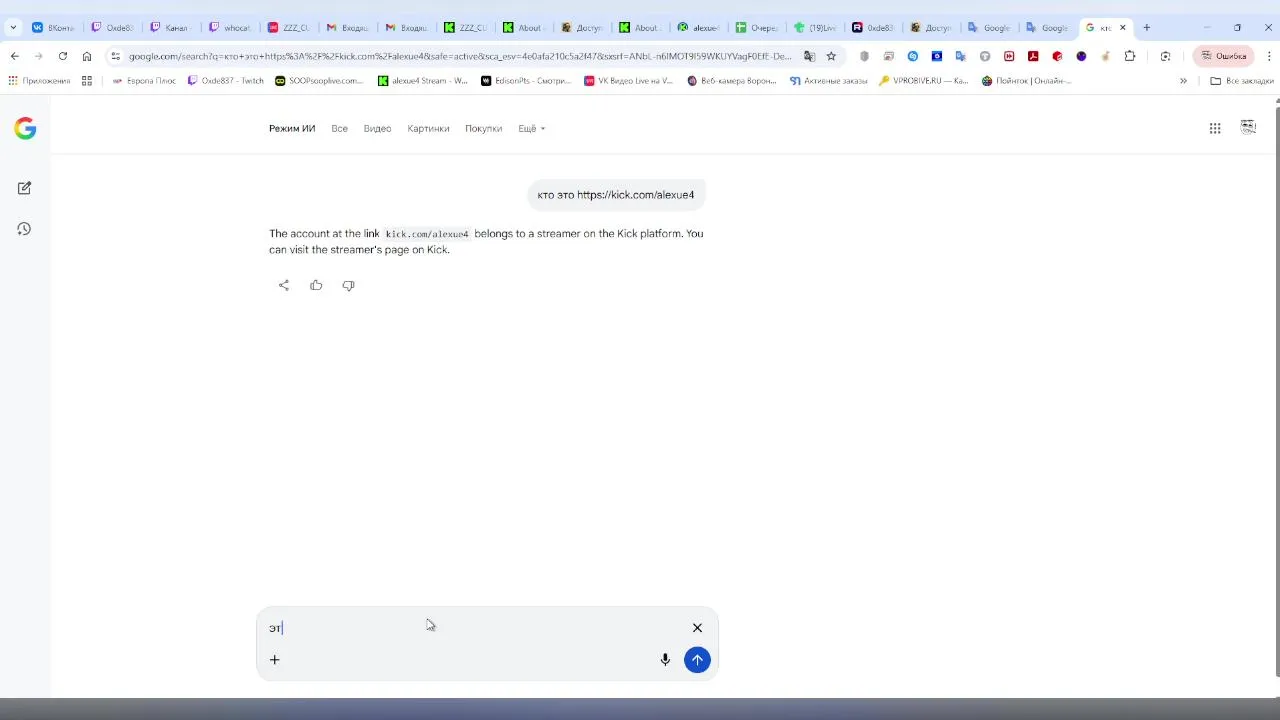Open Приложения apps shortcut
Screen dimensions: 1280x720
click(39, 81)
